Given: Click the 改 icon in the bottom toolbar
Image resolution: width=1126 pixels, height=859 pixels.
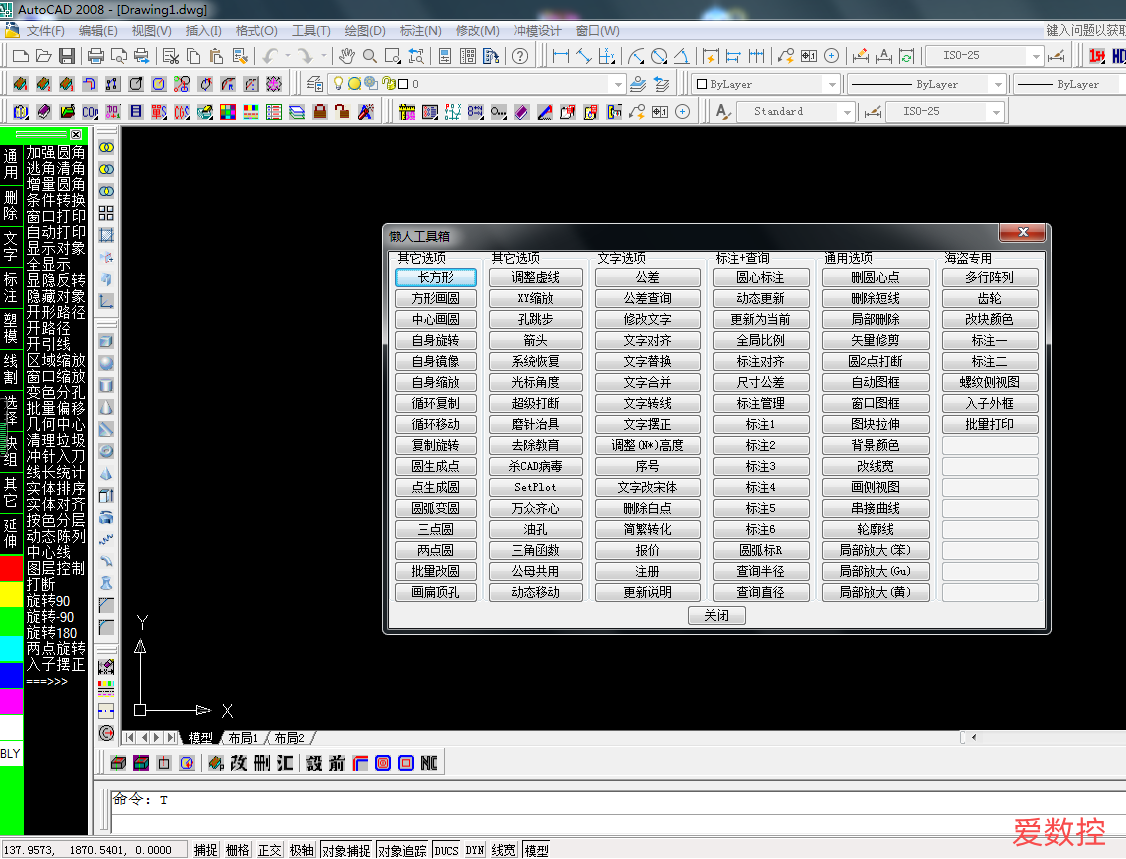Looking at the screenshot, I should tap(238, 763).
